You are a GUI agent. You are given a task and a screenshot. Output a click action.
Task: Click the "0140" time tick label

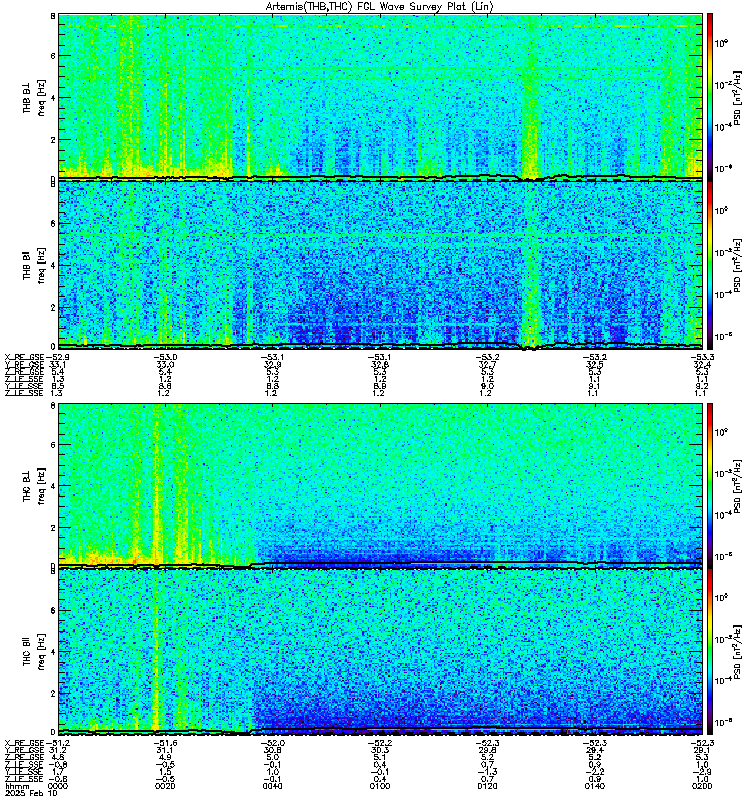pyautogui.click(x=594, y=786)
